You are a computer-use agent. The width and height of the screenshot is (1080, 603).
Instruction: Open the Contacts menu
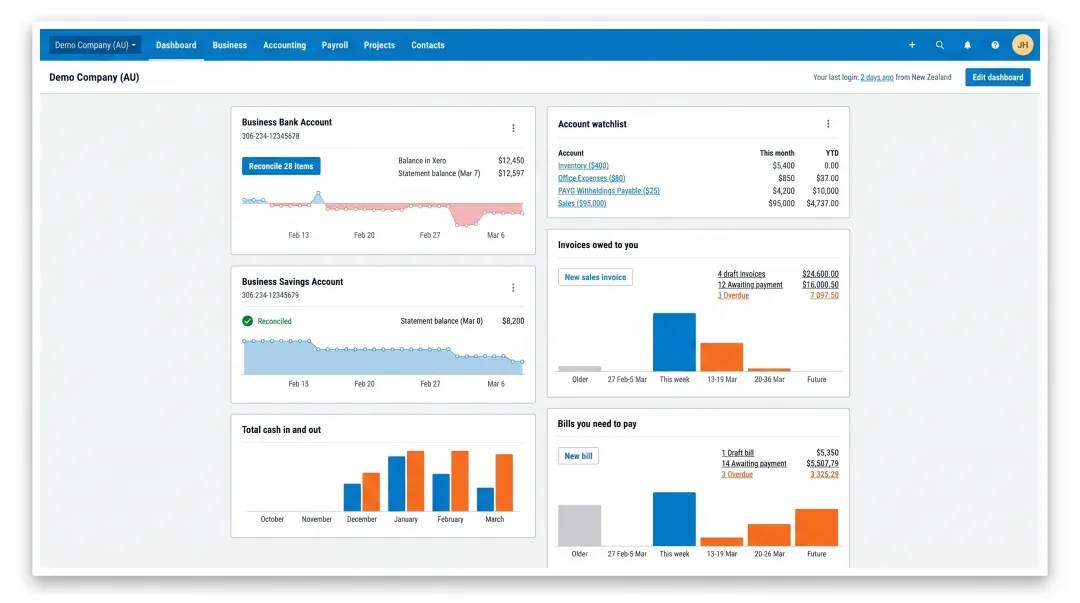pyautogui.click(x=428, y=45)
